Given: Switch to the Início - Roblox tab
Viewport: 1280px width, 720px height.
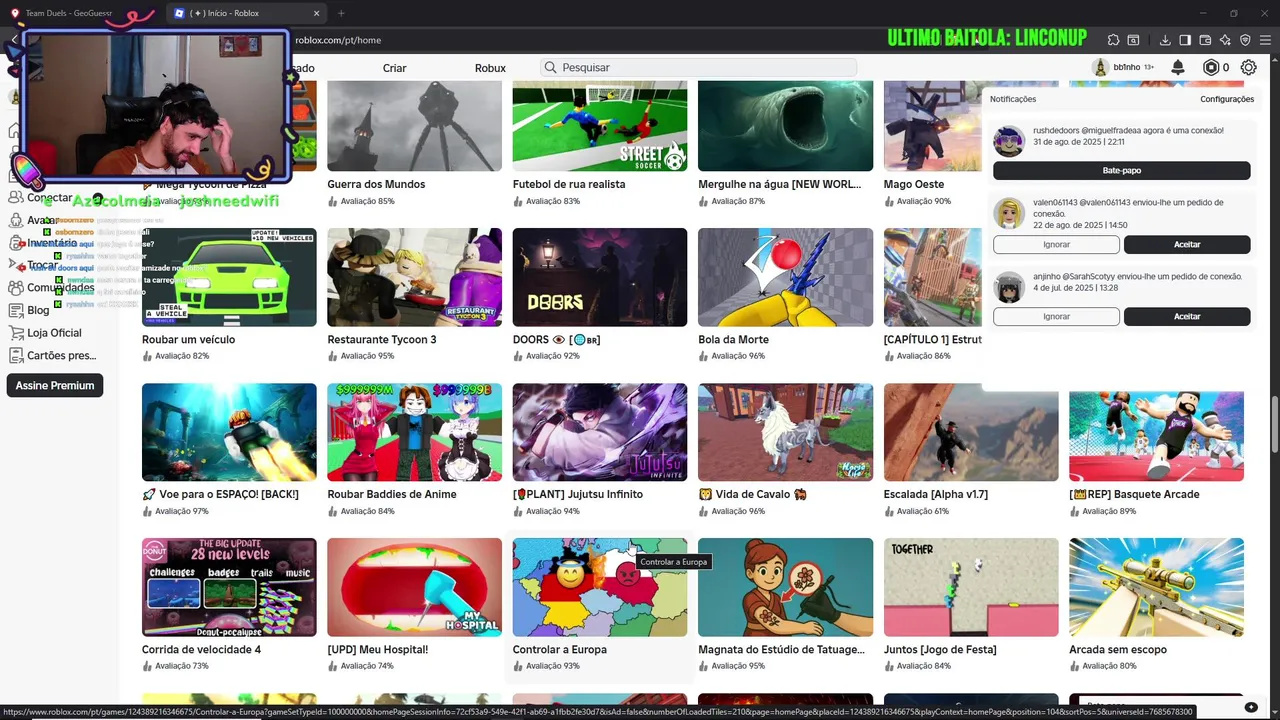Looking at the screenshot, I should coord(246,13).
